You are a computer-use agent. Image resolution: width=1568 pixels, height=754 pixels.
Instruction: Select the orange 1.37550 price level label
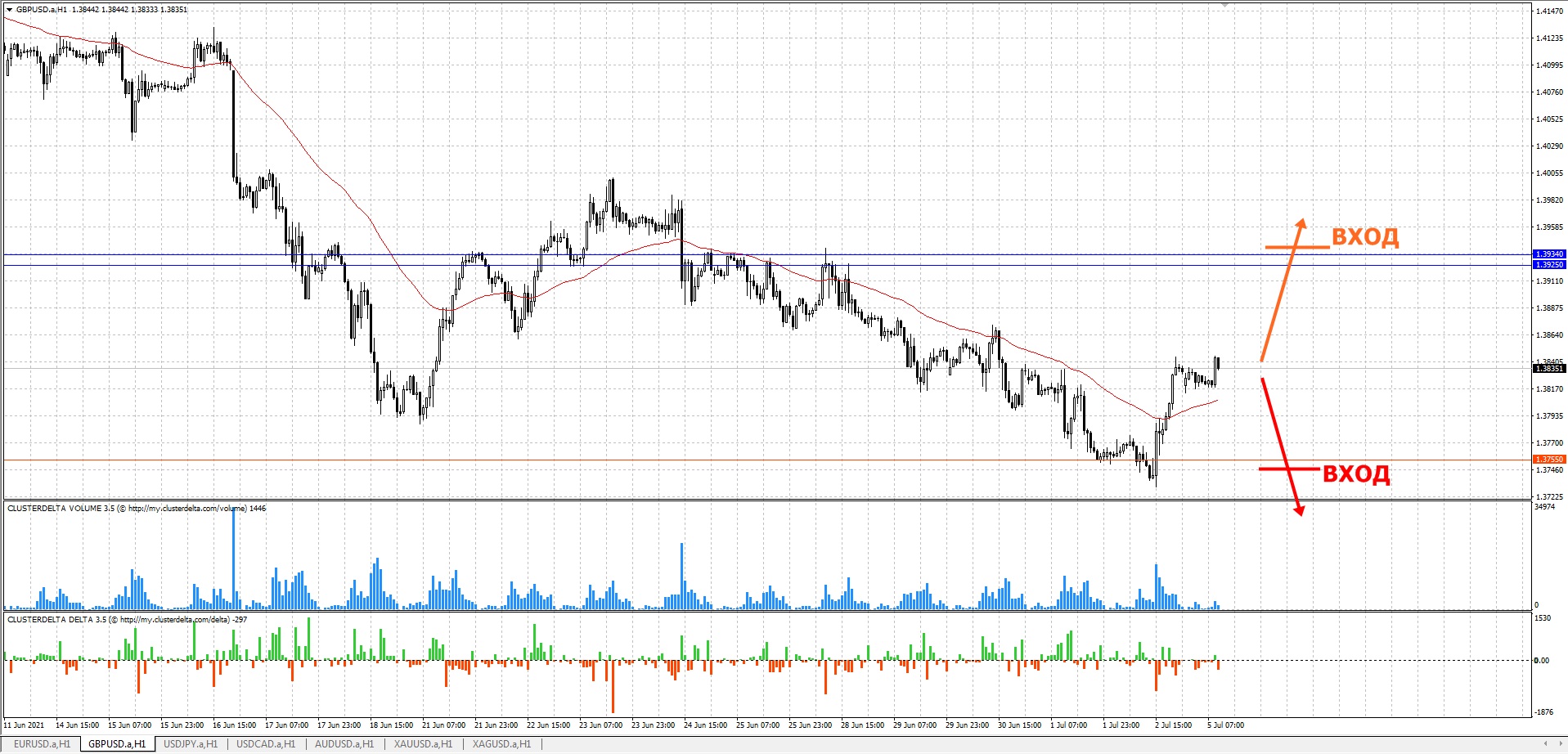click(x=1548, y=460)
